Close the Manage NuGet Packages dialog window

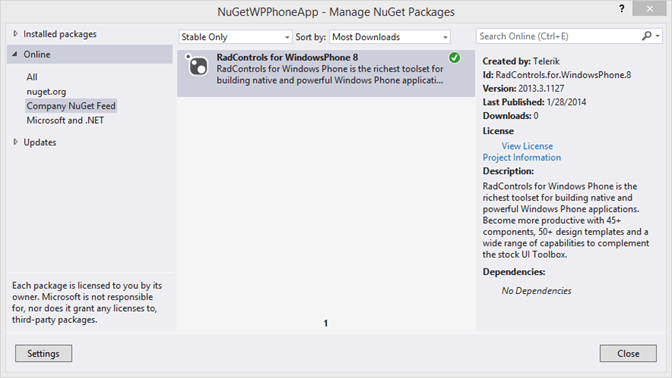click(x=649, y=9)
